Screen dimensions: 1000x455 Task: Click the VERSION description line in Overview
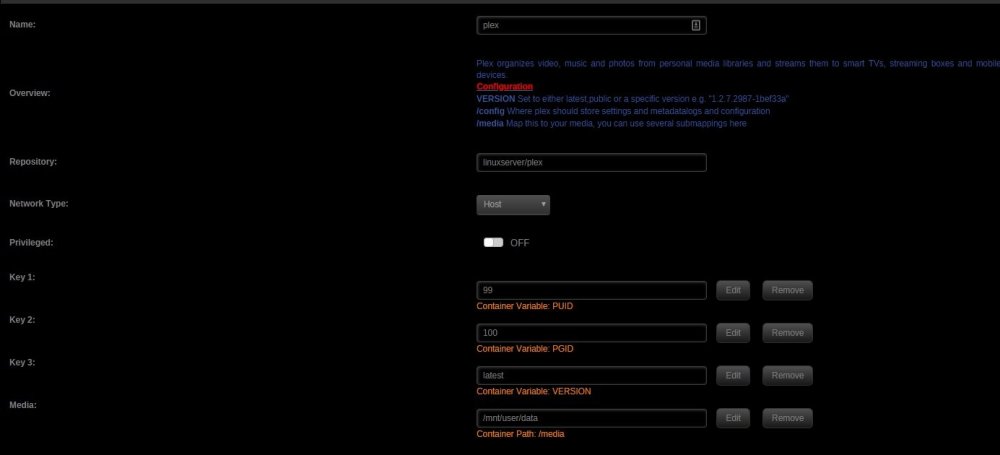tap(633, 100)
